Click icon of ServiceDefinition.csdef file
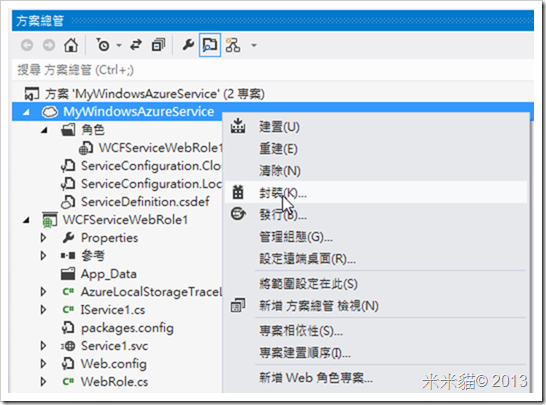546x405 pixels. point(68,202)
